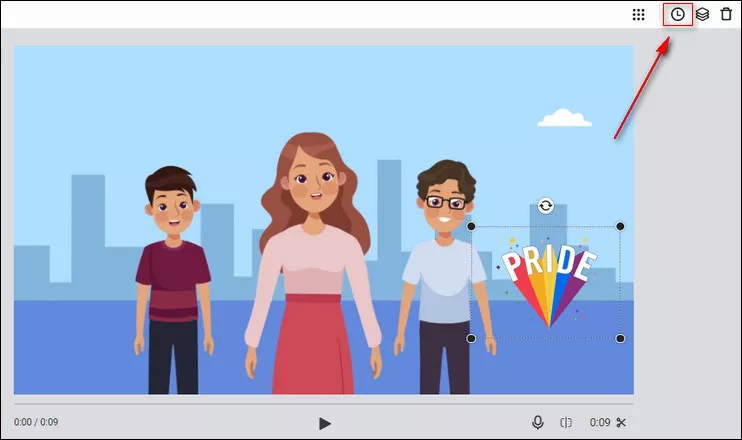Click the scissors trim icon
742x440 pixels.
point(621,422)
